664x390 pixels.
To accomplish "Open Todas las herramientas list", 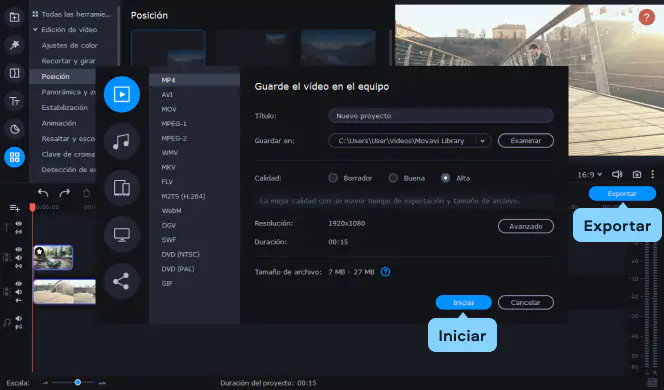I will point(72,14).
